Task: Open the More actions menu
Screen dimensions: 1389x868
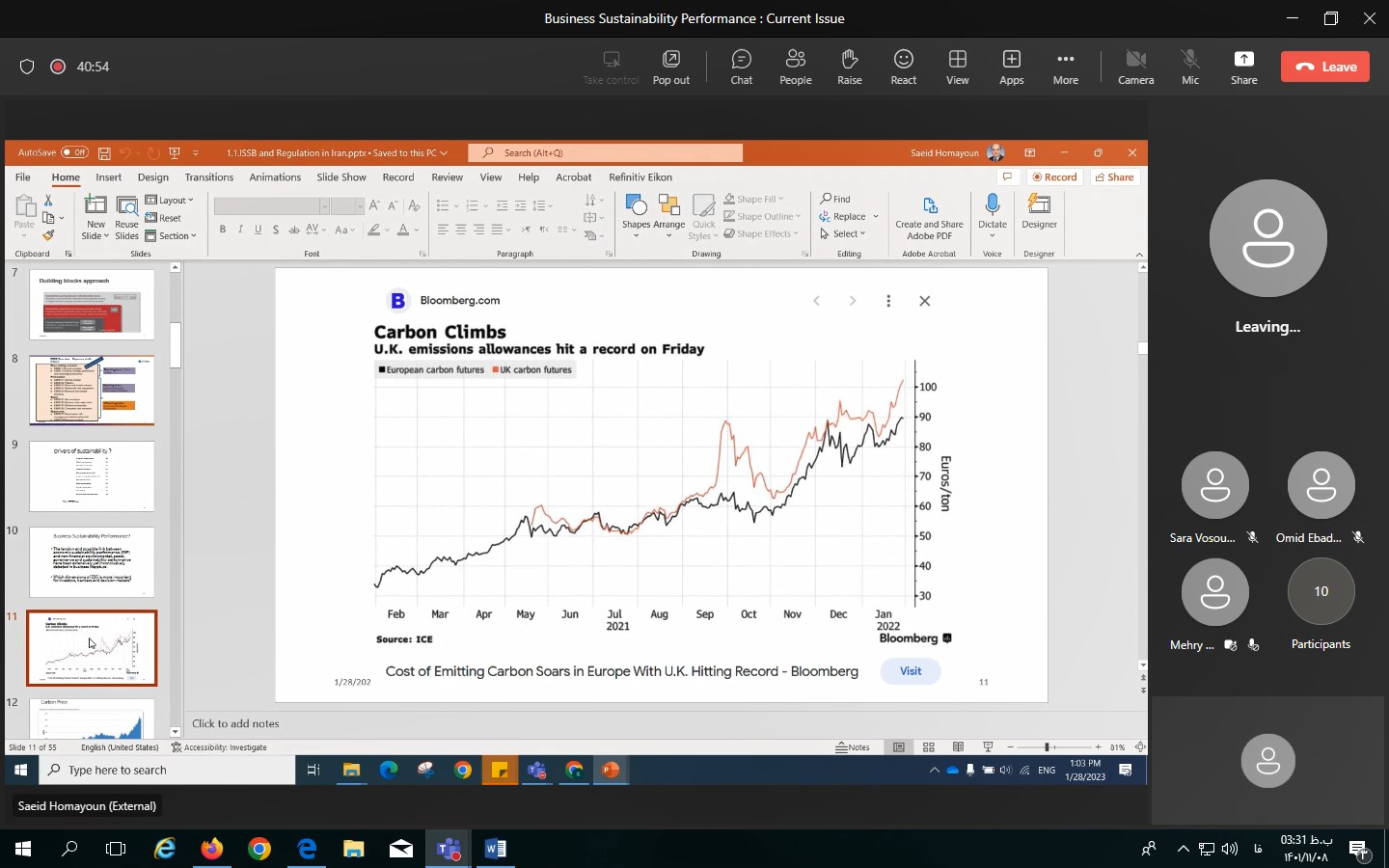Action: tap(1065, 67)
